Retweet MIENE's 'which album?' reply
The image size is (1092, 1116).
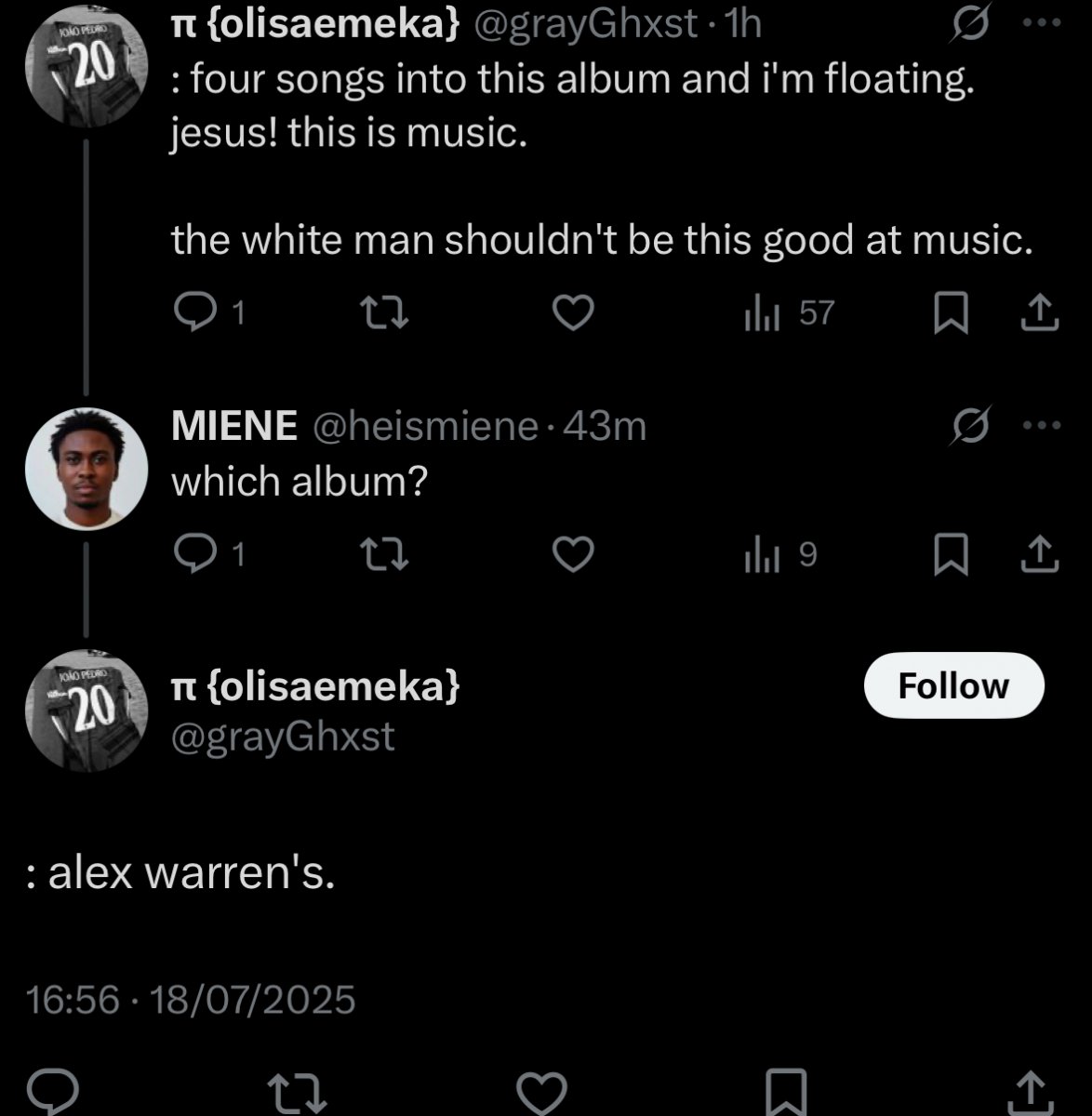click(383, 555)
